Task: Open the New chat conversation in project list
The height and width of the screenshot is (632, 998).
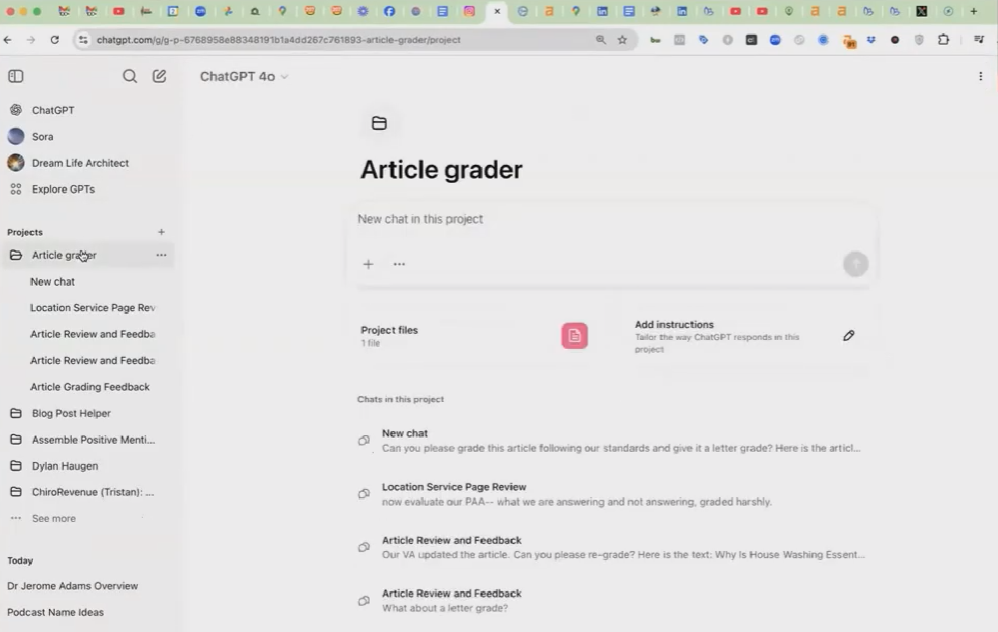Action: point(611,440)
